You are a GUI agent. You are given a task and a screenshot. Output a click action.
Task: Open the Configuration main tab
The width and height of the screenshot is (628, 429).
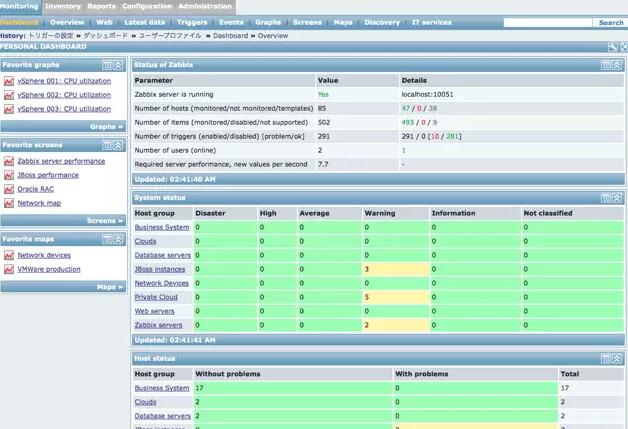[147, 6]
